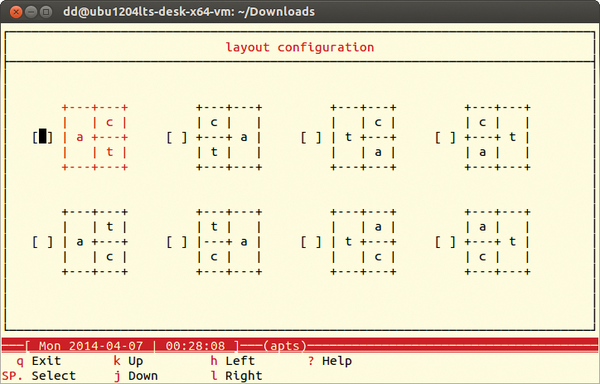
Task: Click the top row third layout diagram
Action: 363,137
